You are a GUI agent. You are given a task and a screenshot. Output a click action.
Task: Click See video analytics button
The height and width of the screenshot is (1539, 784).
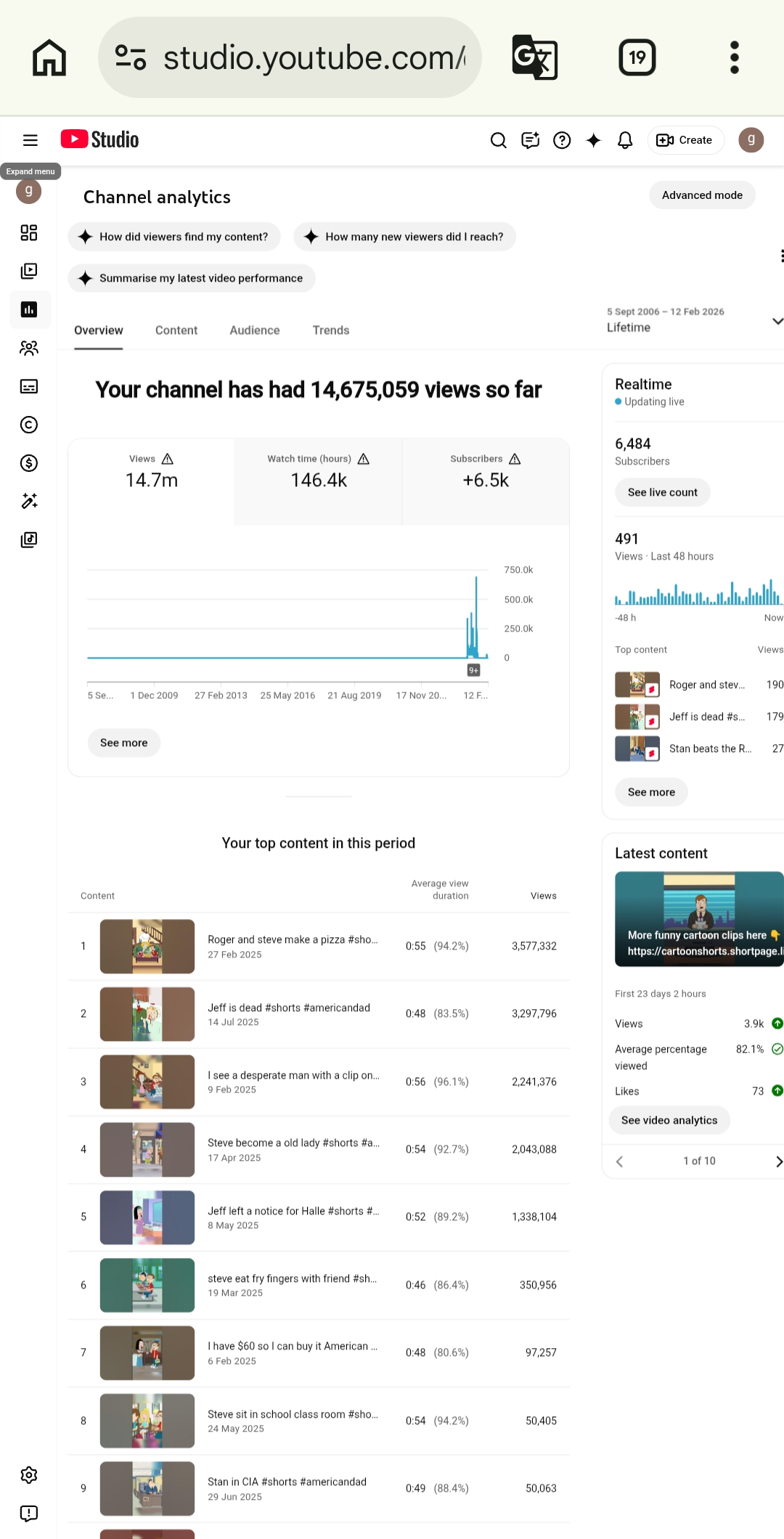click(x=669, y=1120)
